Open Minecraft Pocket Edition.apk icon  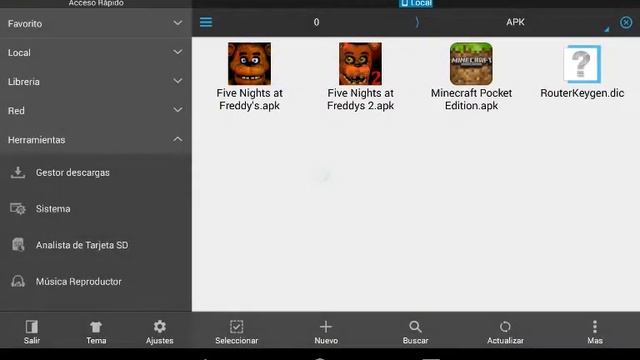click(x=471, y=64)
